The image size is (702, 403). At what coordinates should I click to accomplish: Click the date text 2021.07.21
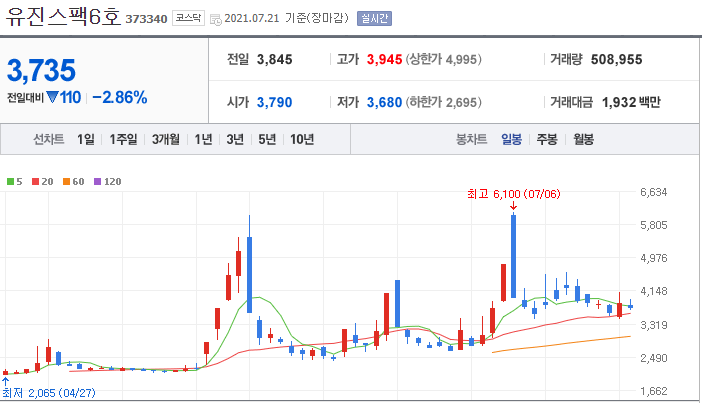252,18
